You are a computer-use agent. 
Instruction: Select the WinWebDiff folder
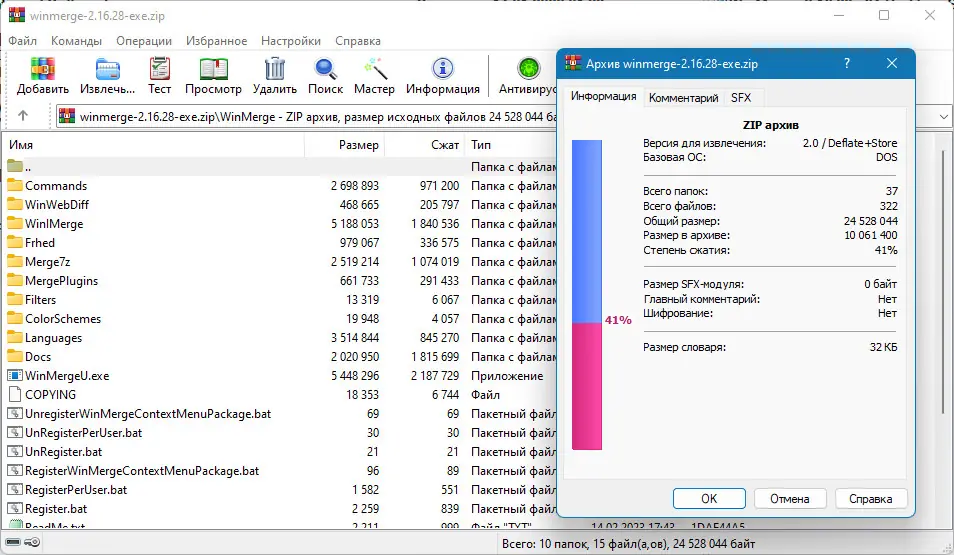coord(57,204)
